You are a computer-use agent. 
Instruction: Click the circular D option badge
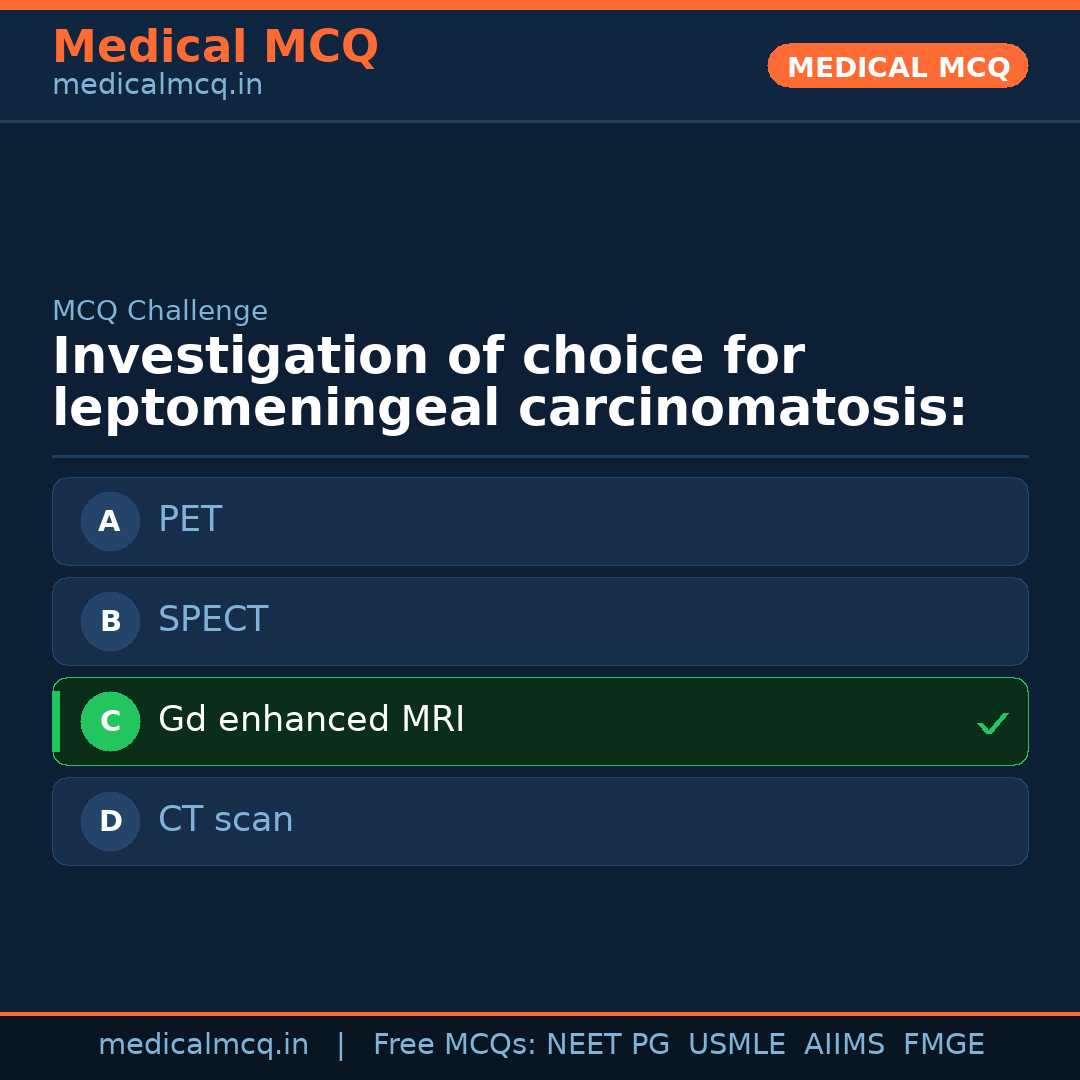click(x=110, y=821)
